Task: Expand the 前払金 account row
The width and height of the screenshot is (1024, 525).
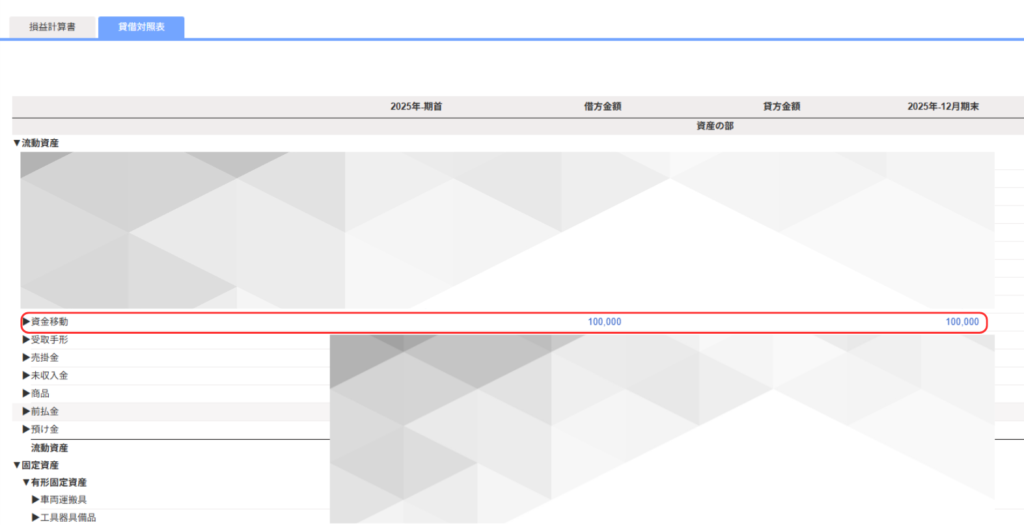Action: (x=41, y=412)
